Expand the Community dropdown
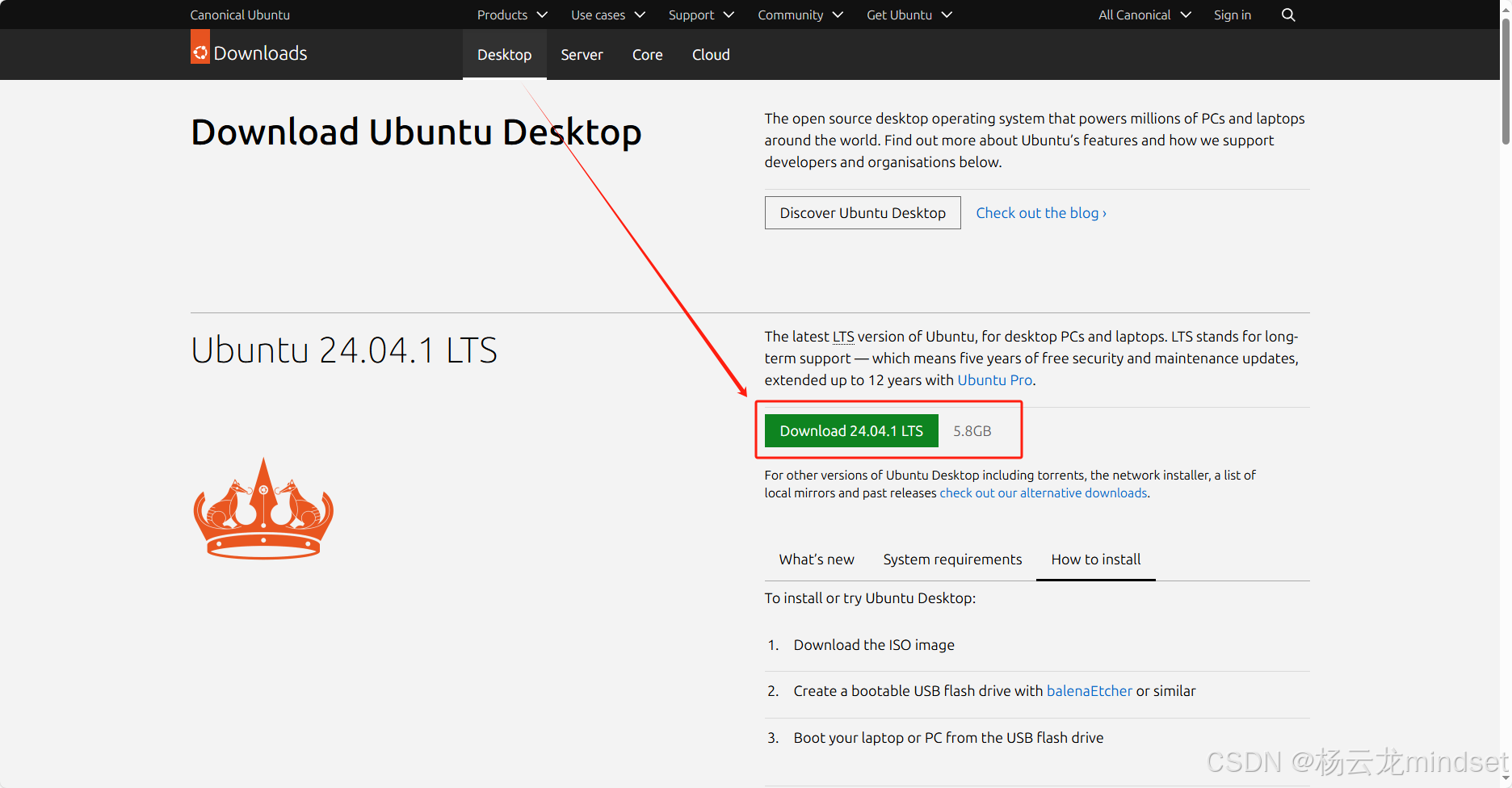This screenshot has height=788, width=1512. [790, 15]
